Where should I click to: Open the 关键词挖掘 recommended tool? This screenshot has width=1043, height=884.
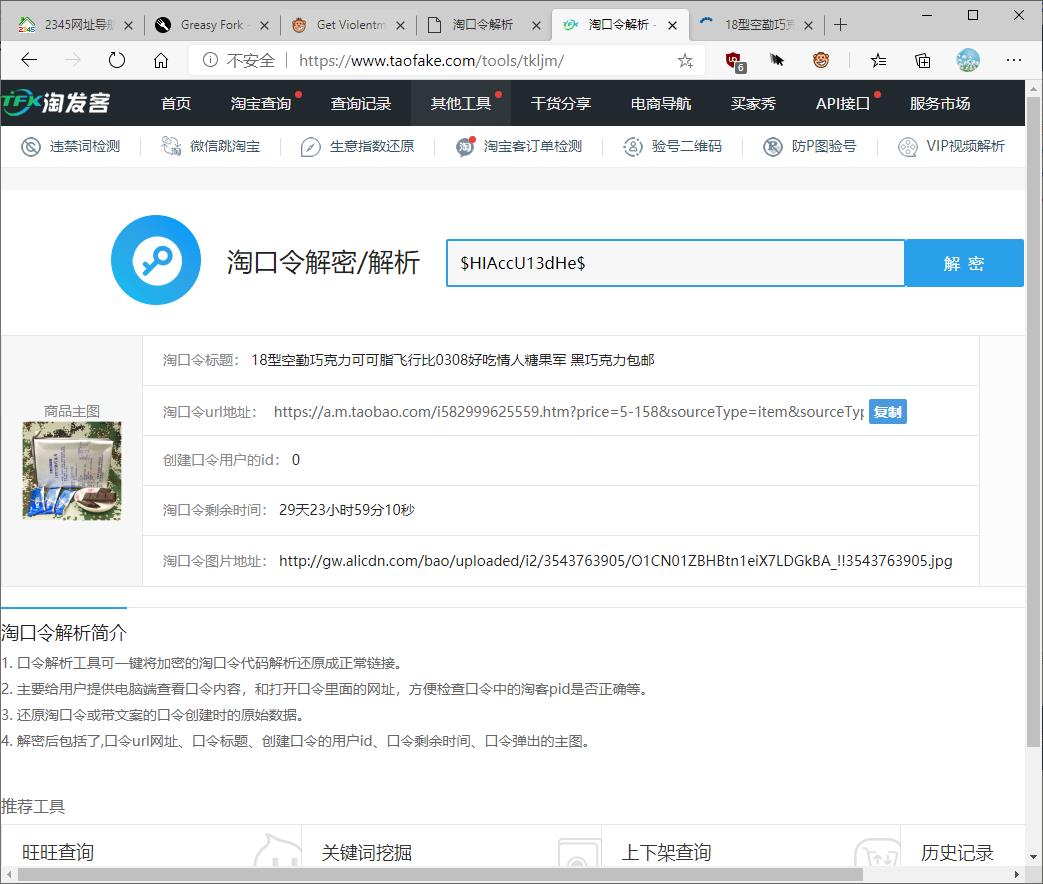click(x=367, y=852)
